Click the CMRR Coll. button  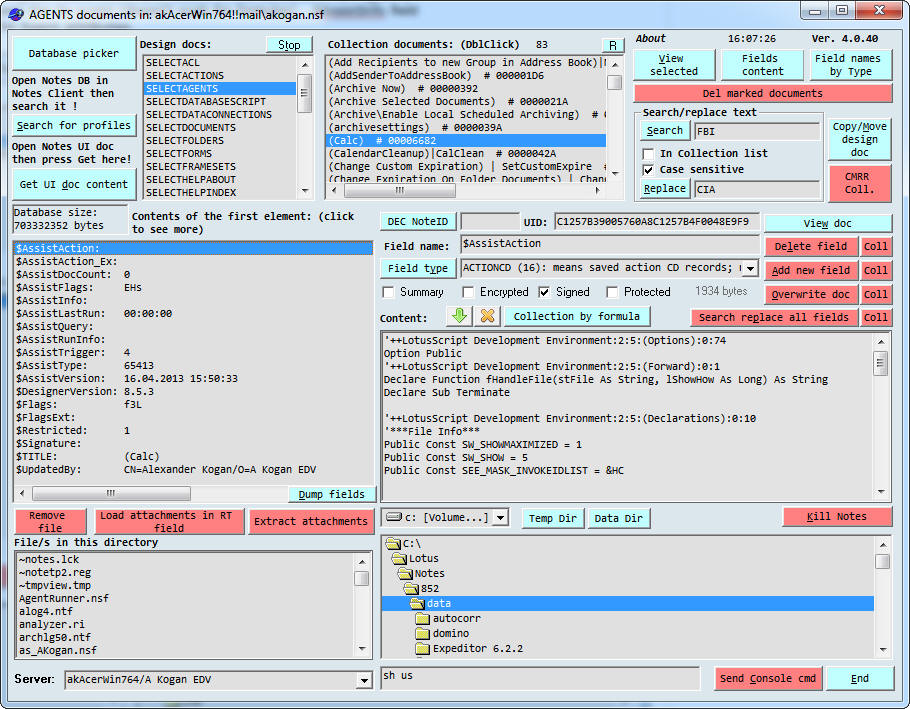[860, 183]
